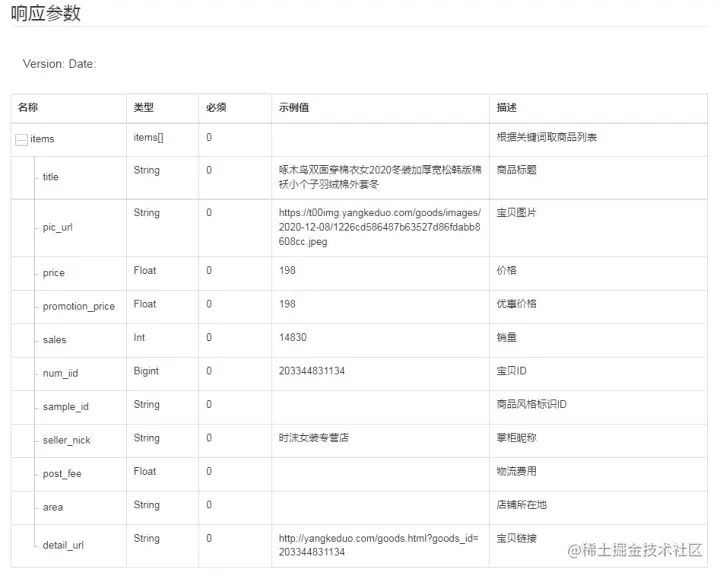Click the description 销量
Image resolution: width=720 pixels, height=576 pixels.
tap(506, 338)
